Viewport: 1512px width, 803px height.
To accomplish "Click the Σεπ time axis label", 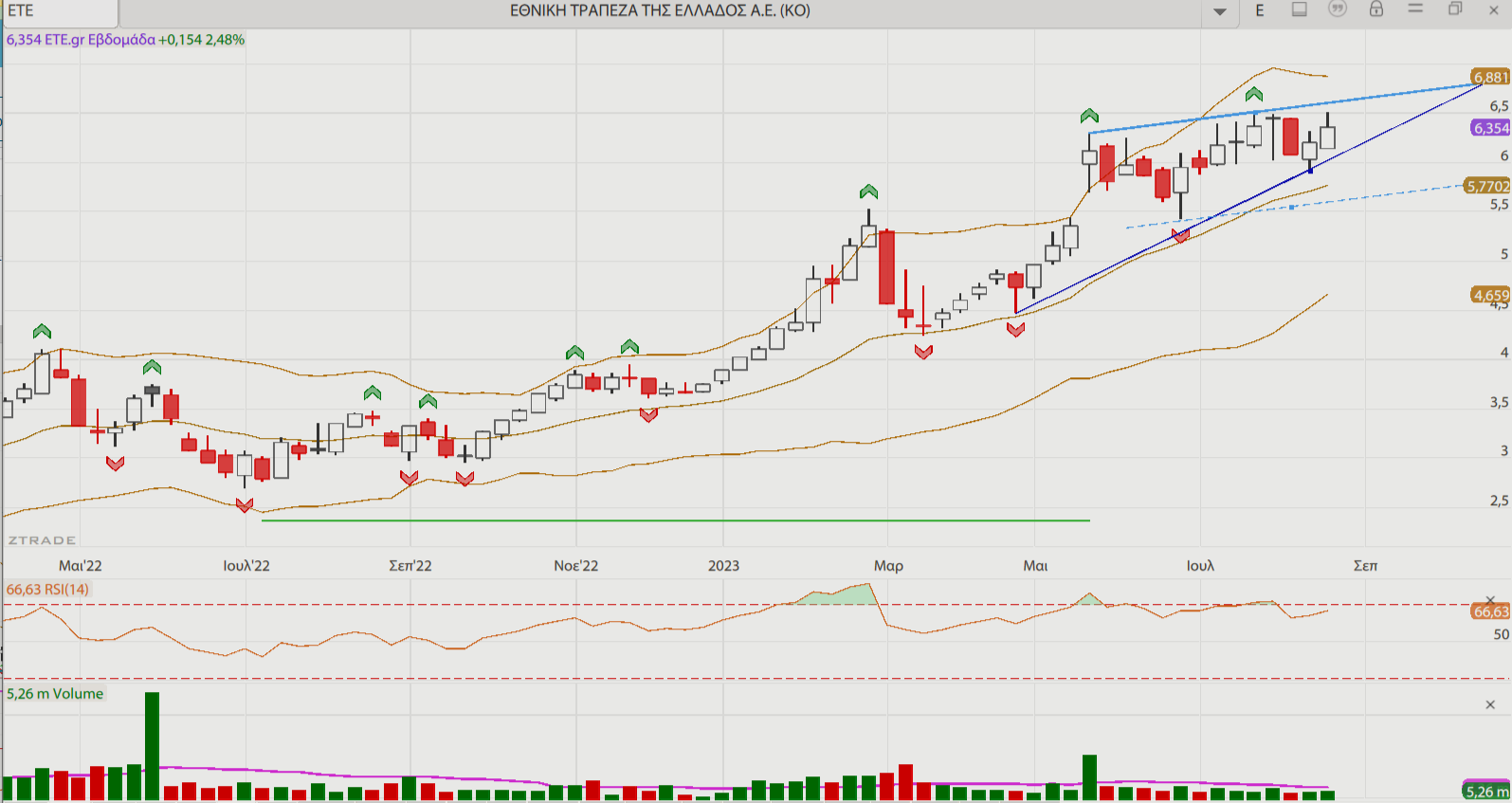I will tap(1365, 566).
